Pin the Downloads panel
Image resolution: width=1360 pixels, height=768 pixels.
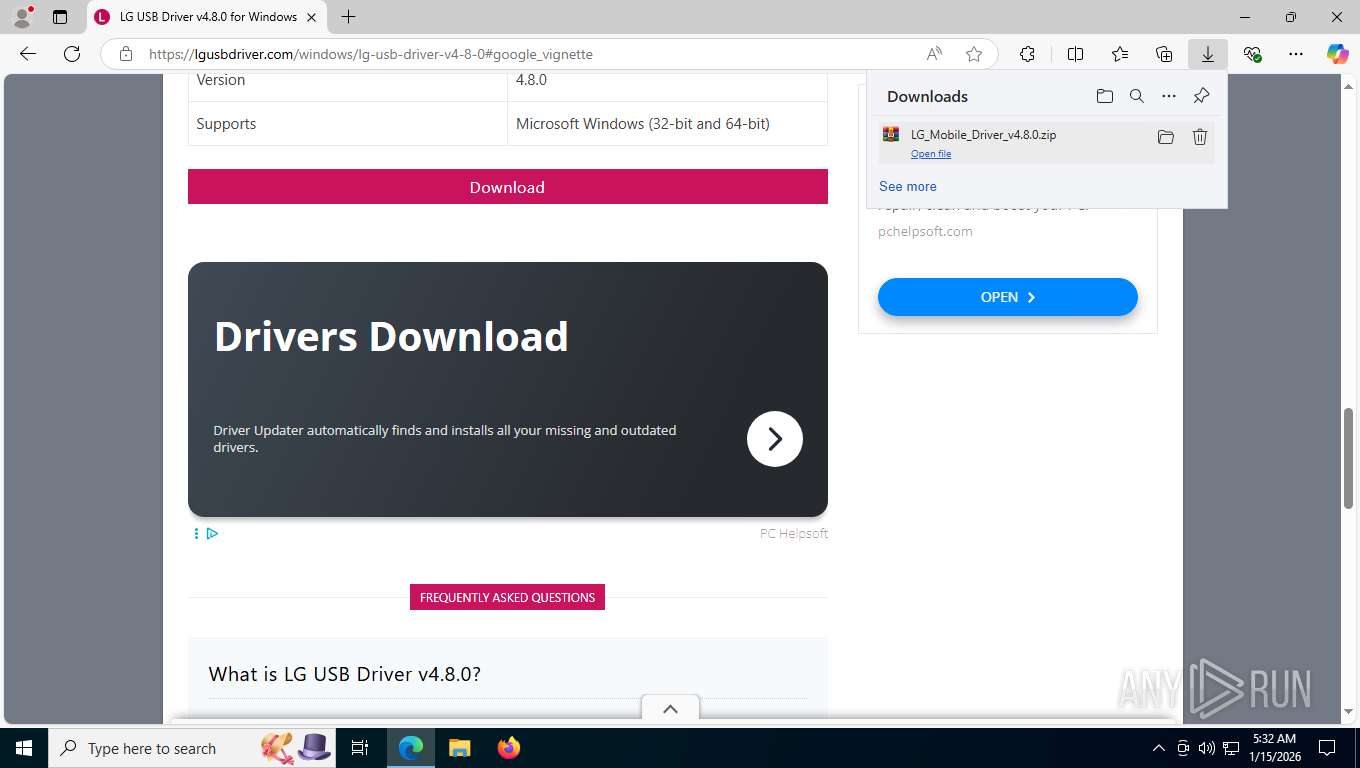pos(1201,96)
